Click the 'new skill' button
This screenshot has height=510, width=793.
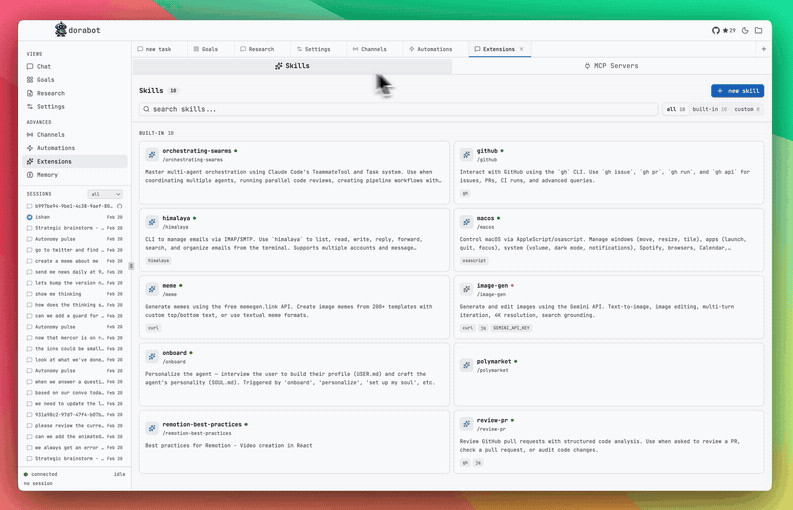tap(737, 91)
